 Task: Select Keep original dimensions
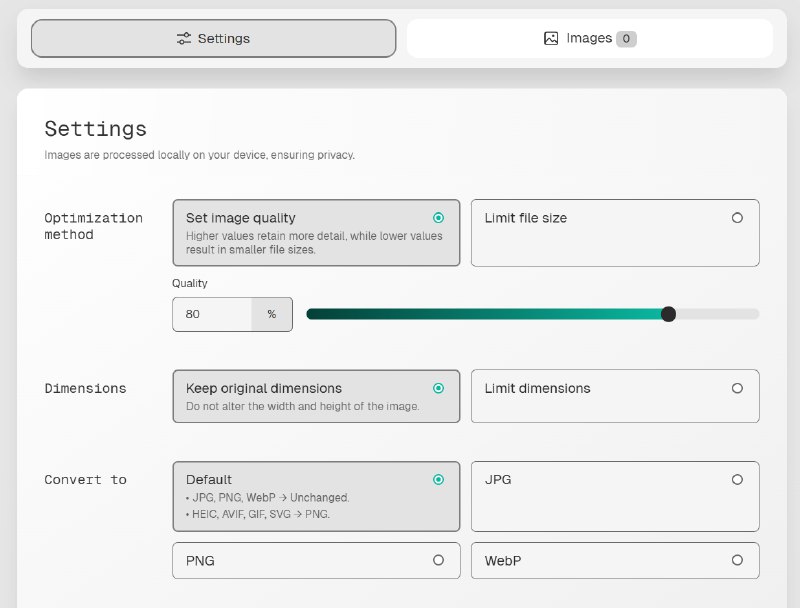click(316, 396)
